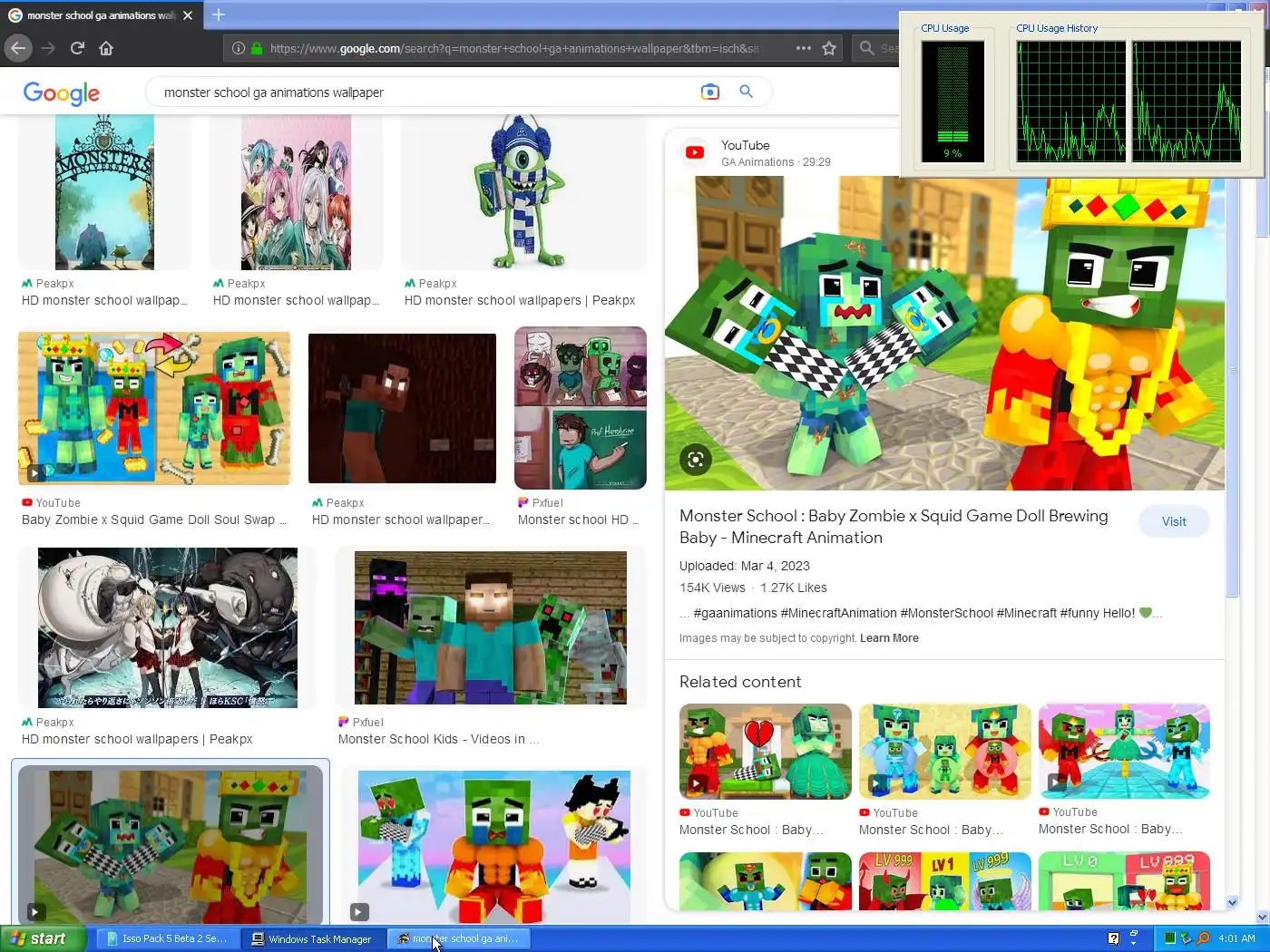This screenshot has width=1270, height=952.
Task: Click the blue Google search magnifier button
Action: (x=747, y=92)
